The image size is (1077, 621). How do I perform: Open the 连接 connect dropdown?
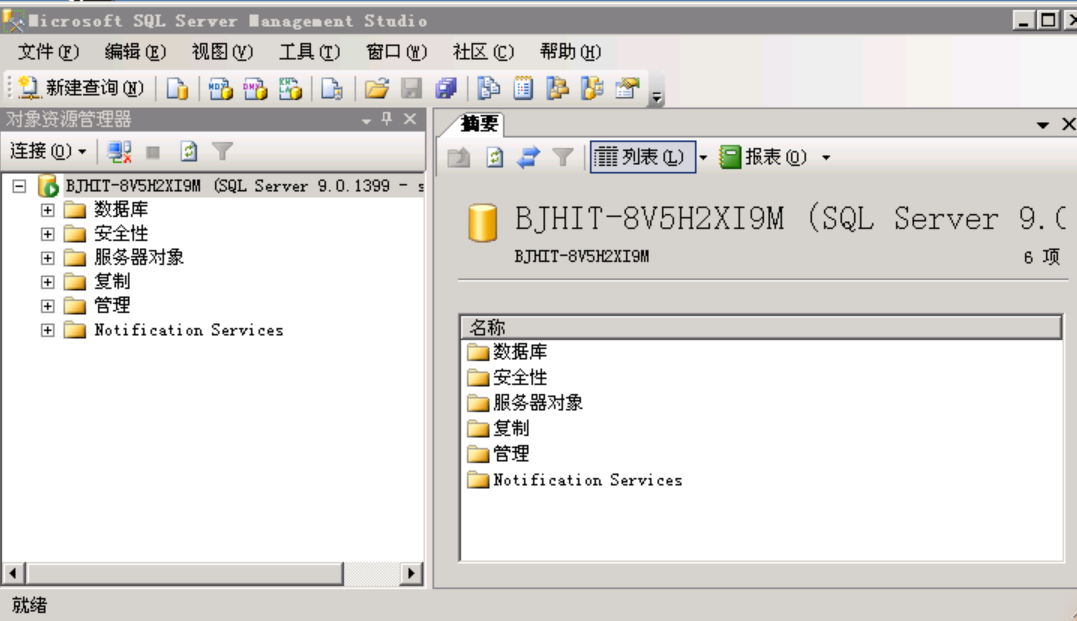pos(48,151)
